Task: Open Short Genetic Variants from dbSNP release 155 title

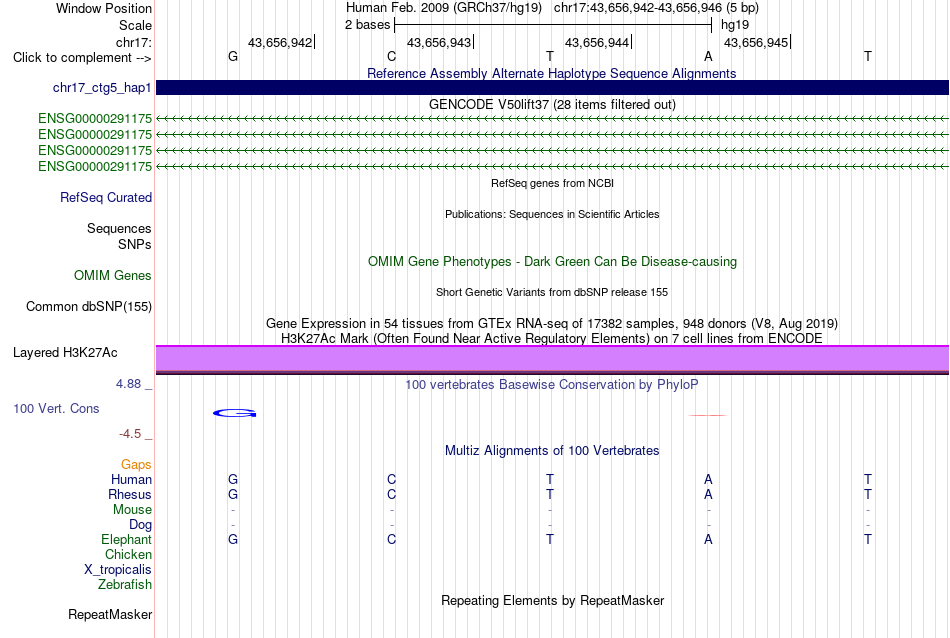Action: pyautogui.click(x=552, y=292)
